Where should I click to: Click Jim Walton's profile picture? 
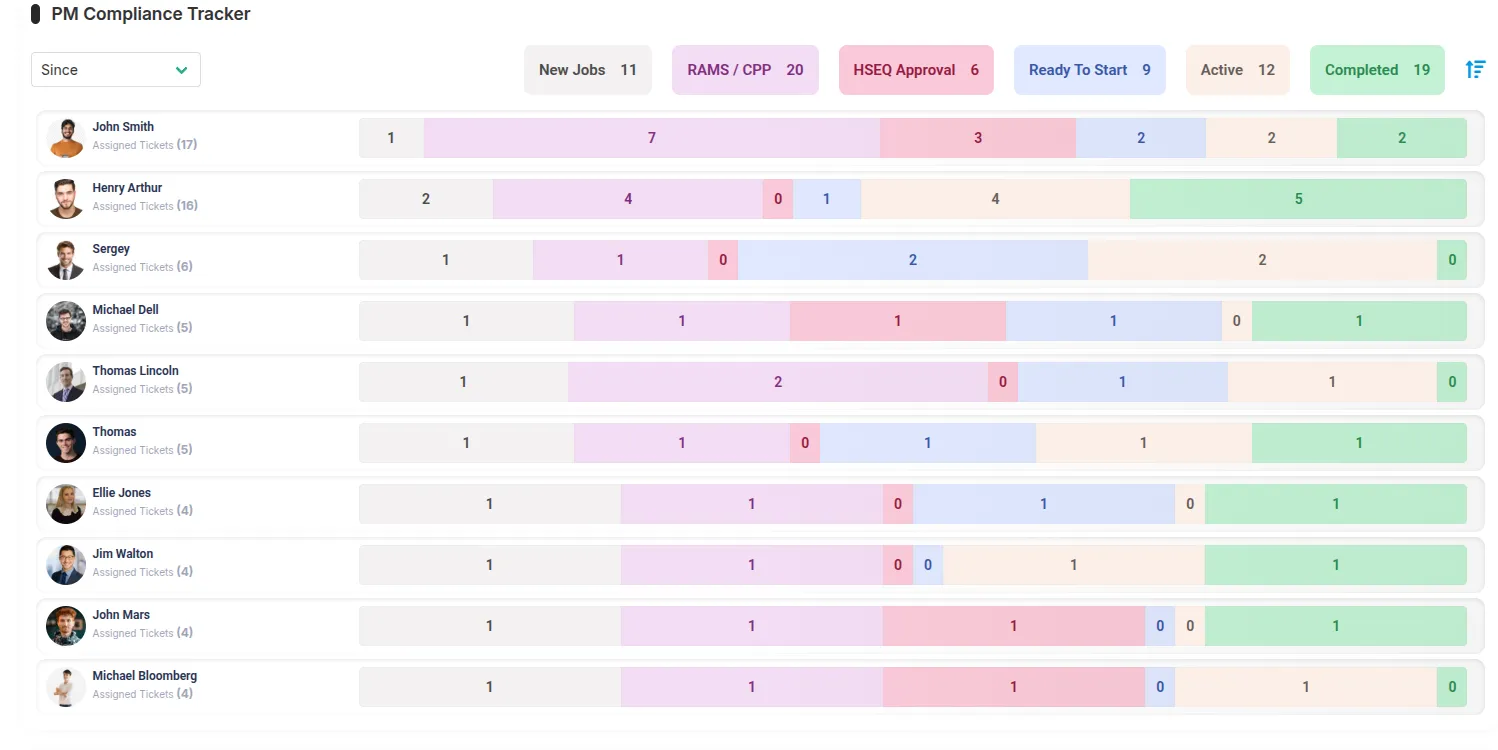pos(66,565)
